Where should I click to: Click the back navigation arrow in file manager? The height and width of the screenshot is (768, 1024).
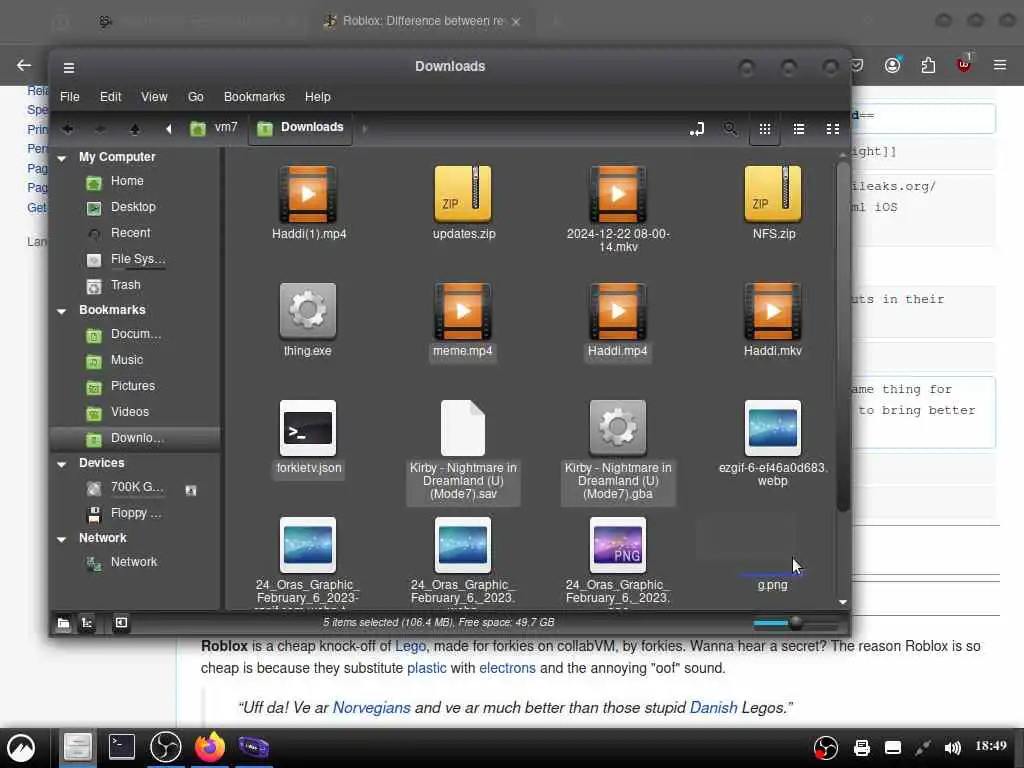point(68,129)
